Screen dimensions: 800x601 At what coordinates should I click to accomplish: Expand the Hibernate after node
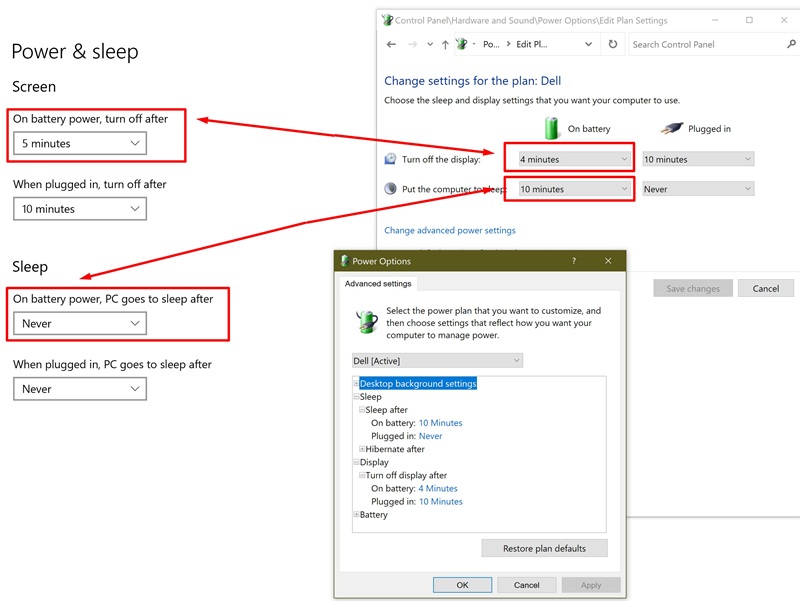pyautogui.click(x=362, y=449)
